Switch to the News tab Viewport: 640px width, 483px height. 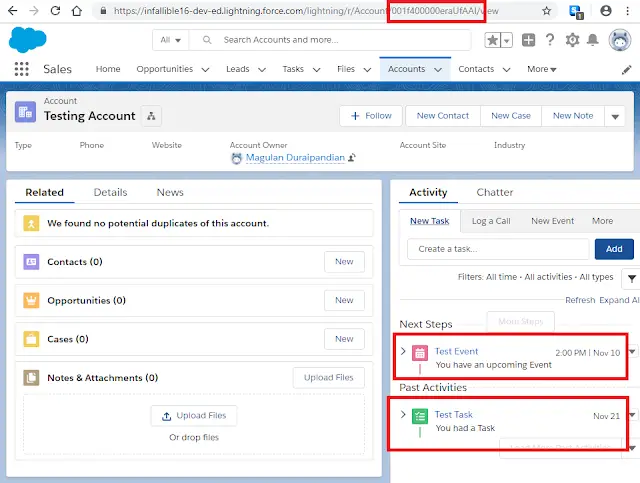[x=170, y=192]
